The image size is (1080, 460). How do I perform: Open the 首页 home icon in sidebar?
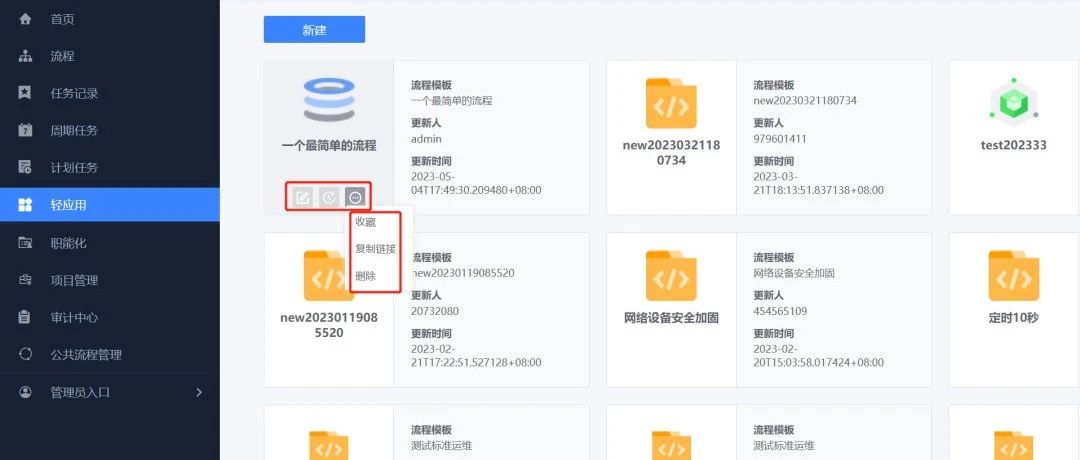click(25, 19)
